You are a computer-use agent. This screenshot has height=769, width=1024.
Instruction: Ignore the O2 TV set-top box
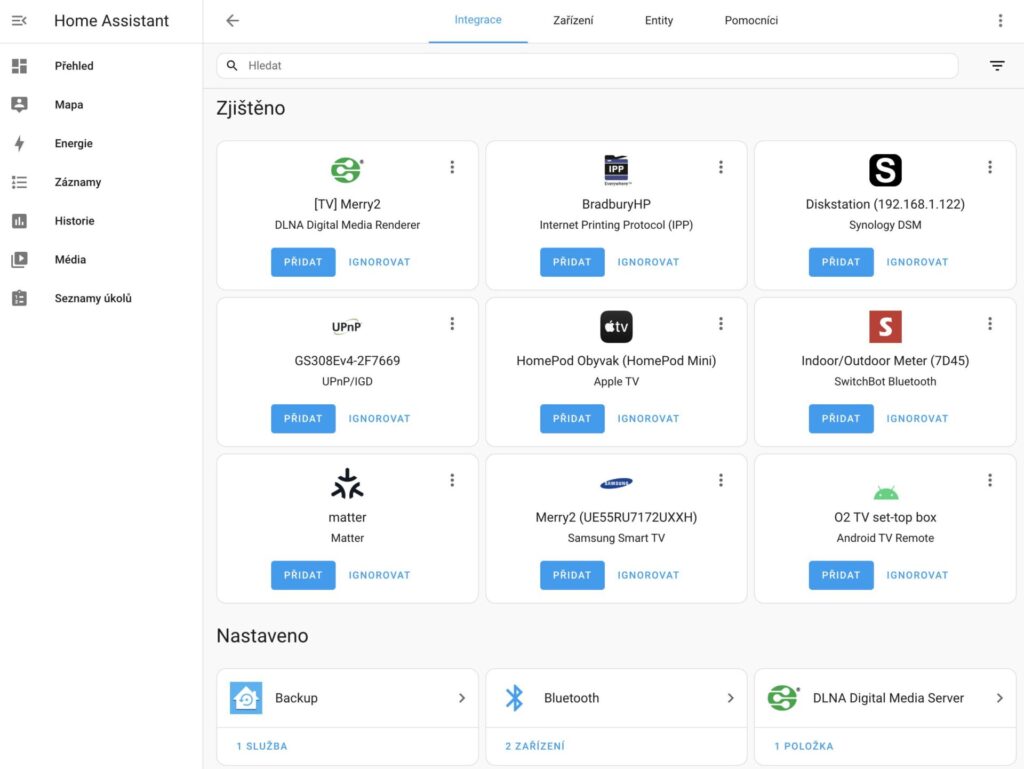point(917,575)
